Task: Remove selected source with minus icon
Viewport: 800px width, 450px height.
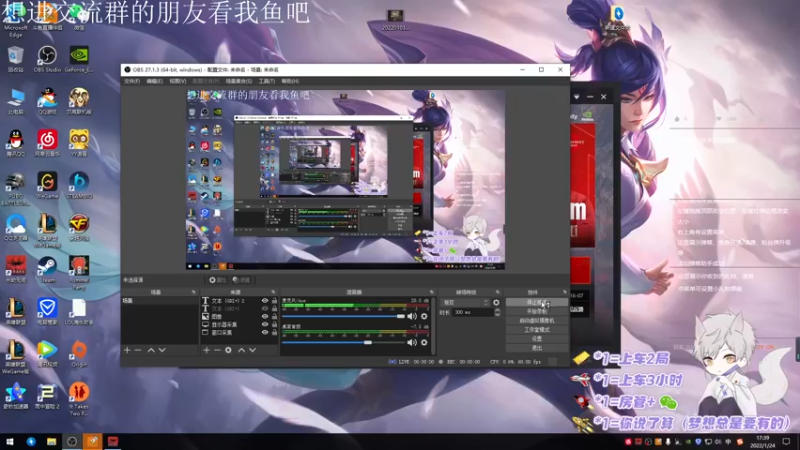Action: point(217,350)
